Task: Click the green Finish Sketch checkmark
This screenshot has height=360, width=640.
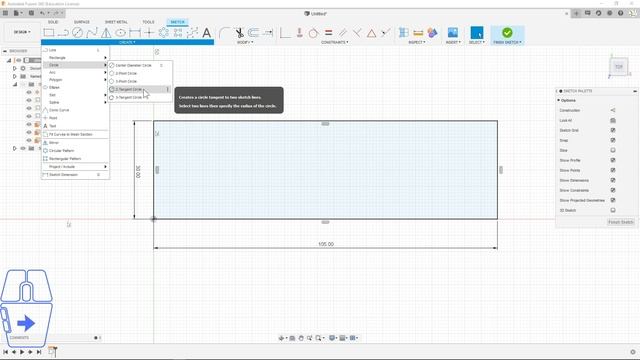Action: pyautogui.click(x=507, y=32)
